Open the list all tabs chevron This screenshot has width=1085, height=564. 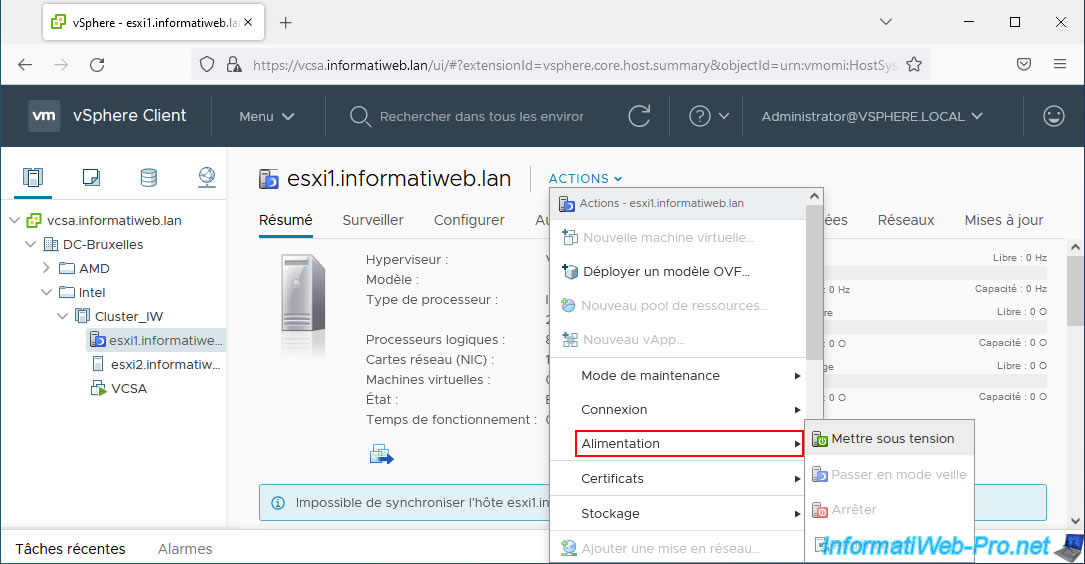pos(885,22)
